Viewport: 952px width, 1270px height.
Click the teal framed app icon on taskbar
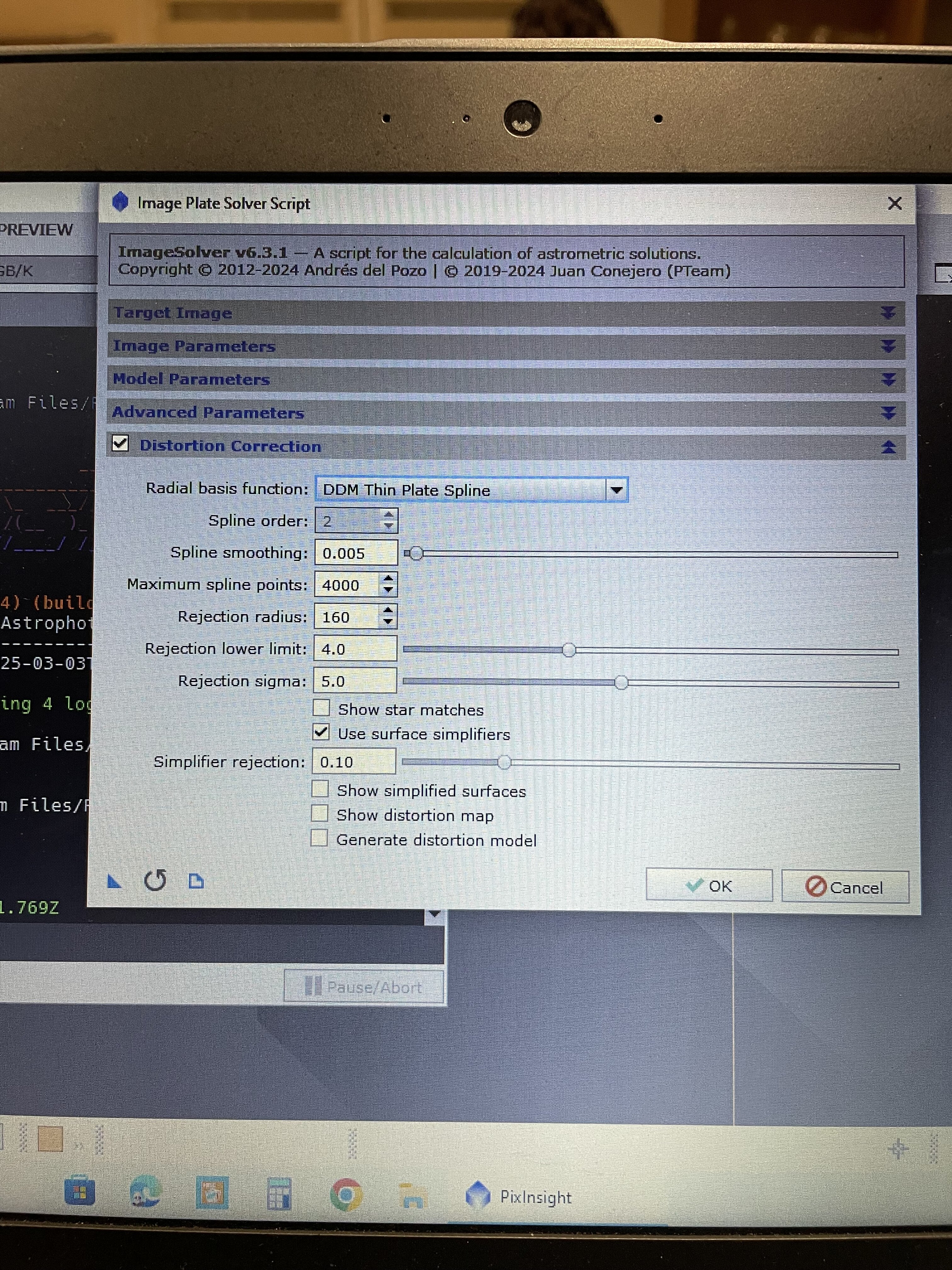pos(212,1193)
